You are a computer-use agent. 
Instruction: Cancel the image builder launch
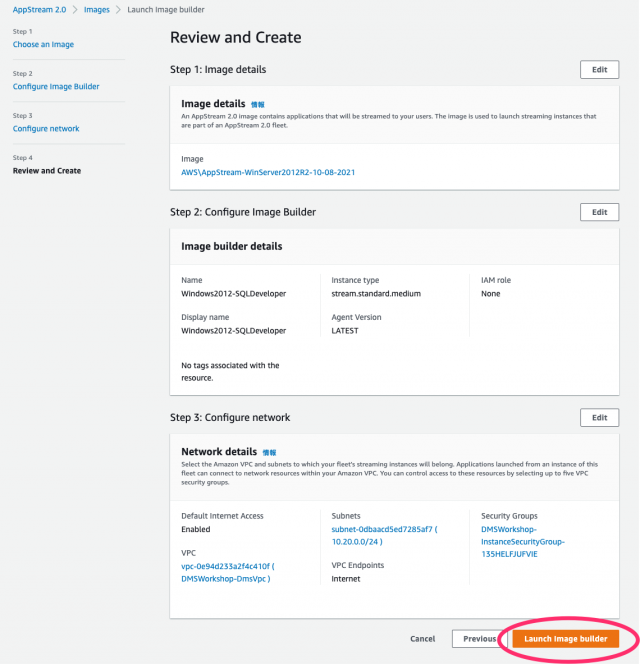(422, 639)
